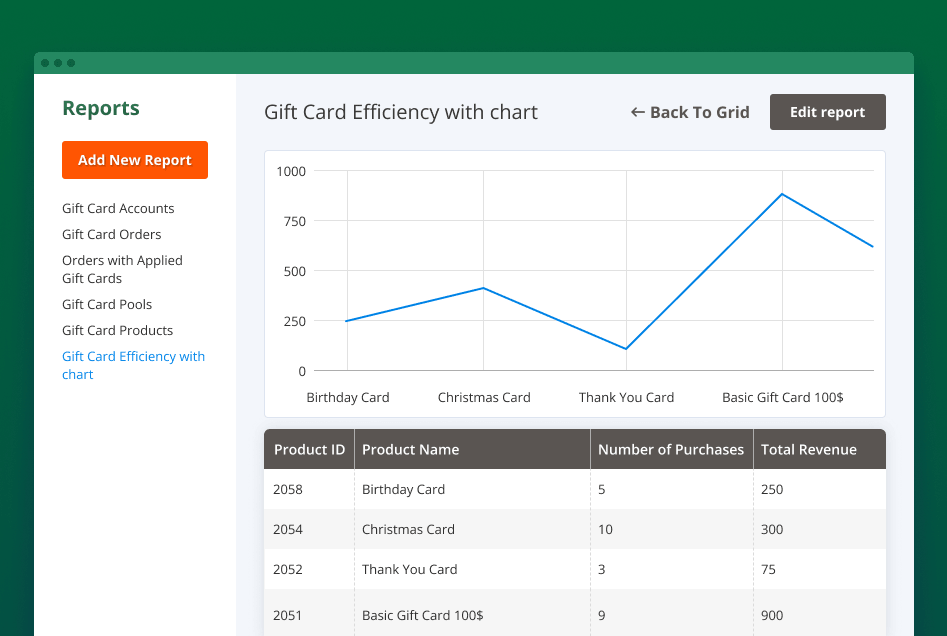Open the Gift Card Accounts report

[117, 208]
